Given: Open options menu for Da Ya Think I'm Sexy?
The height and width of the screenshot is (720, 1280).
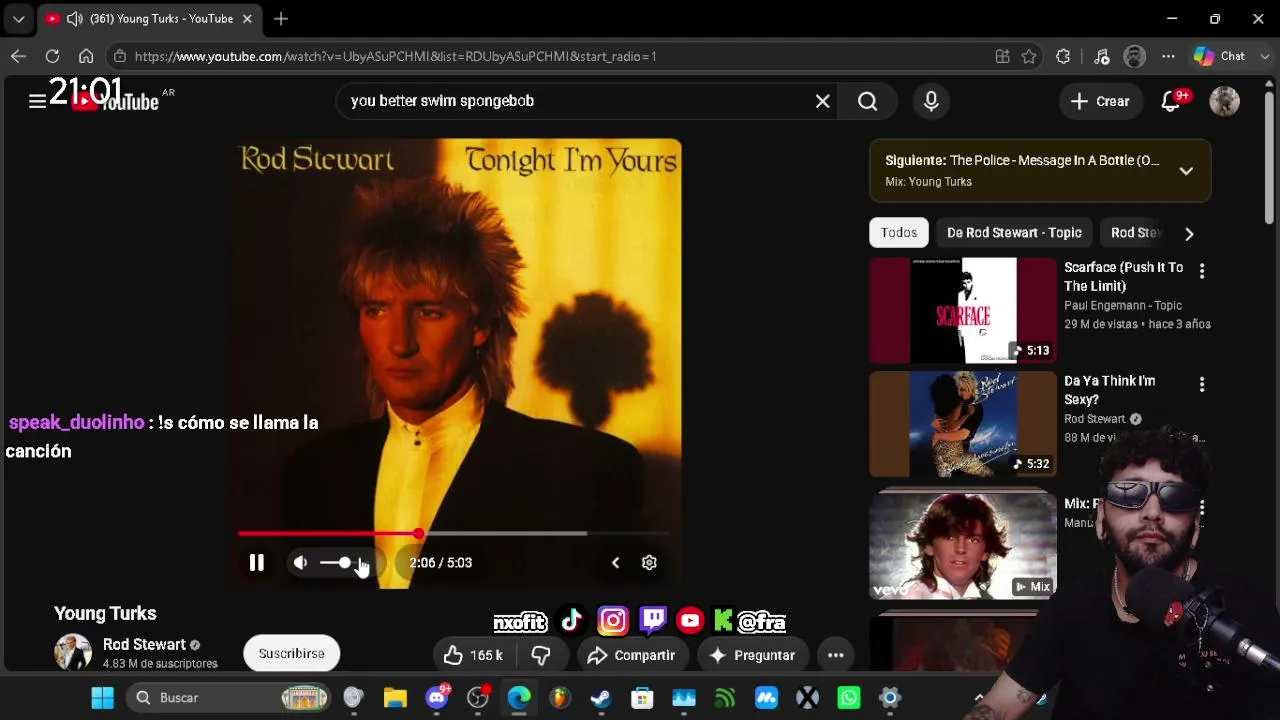Looking at the screenshot, I should pos(1202,384).
